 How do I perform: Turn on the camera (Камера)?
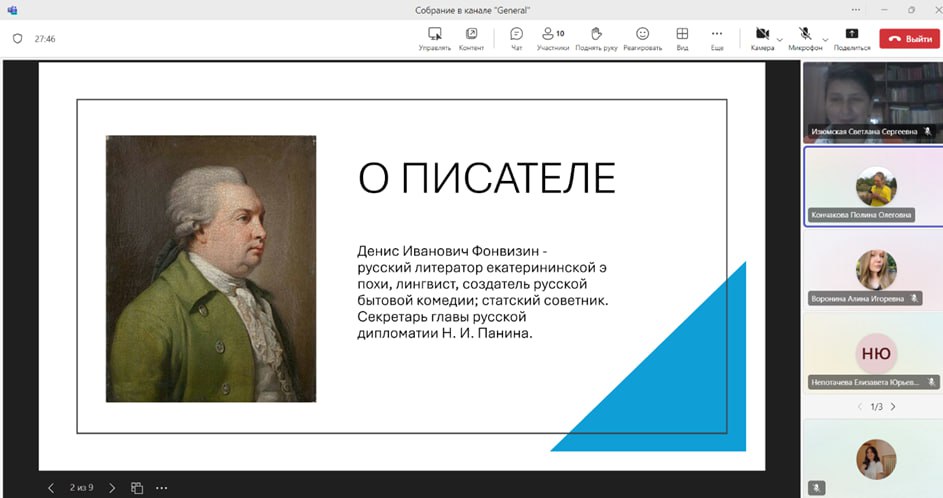[762, 38]
